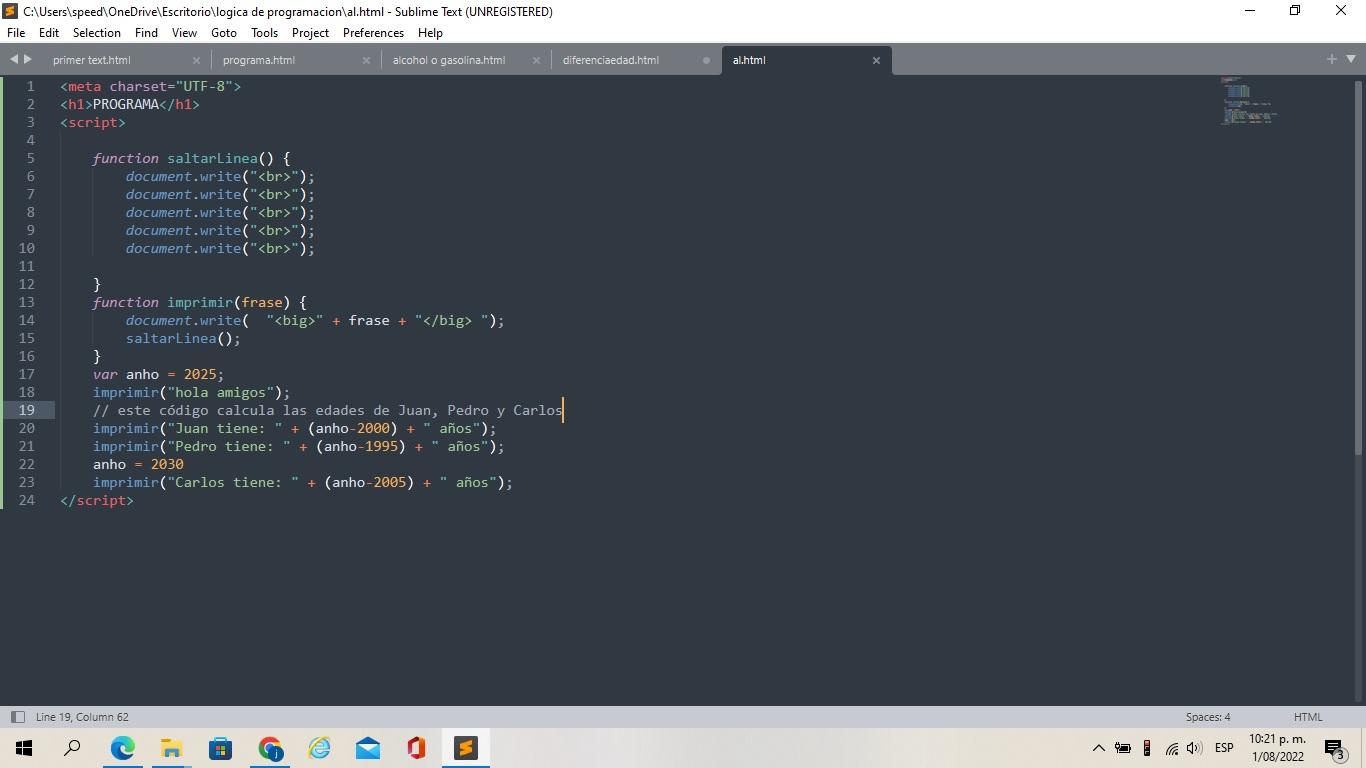Image resolution: width=1366 pixels, height=768 pixels.
Task: Open Mail app from taskbar
Action: tap(368, 748)
